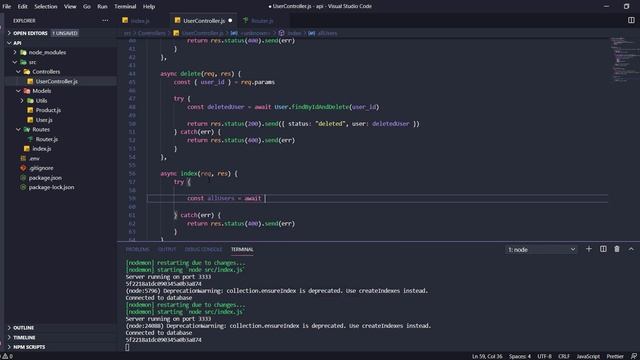Click the Utils folder icon
The image size is (640, 360).
[30, 100]
